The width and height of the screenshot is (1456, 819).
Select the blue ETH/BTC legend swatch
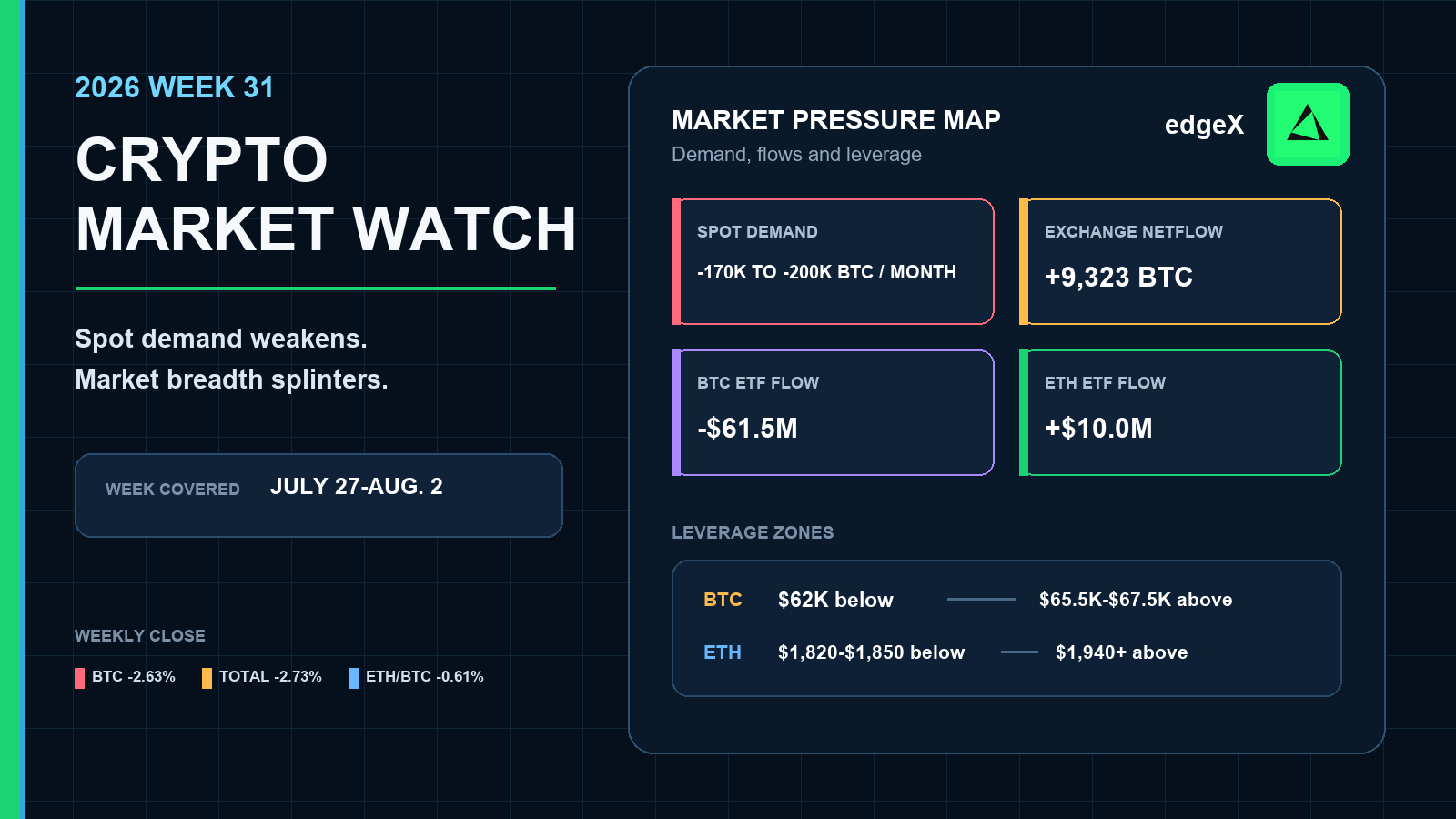[353, 678]
